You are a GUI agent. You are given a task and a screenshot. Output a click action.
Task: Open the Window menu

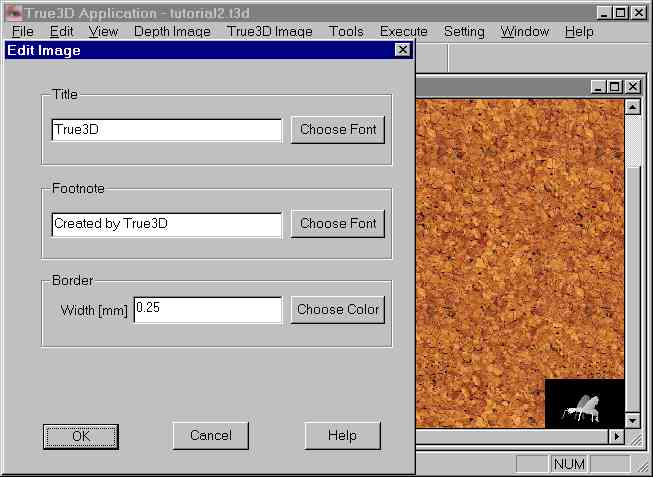[525, 32]
